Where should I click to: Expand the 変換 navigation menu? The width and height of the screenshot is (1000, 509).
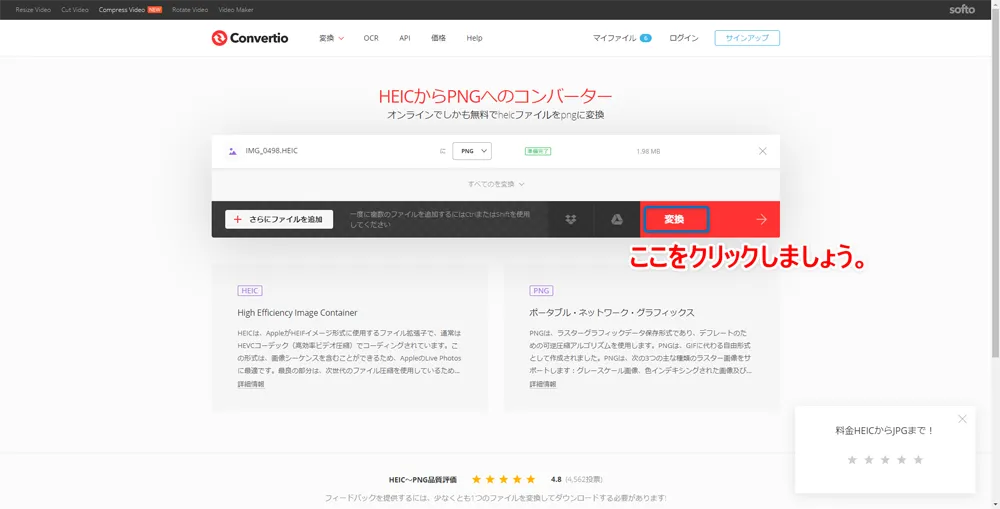[x=332, y=38]
